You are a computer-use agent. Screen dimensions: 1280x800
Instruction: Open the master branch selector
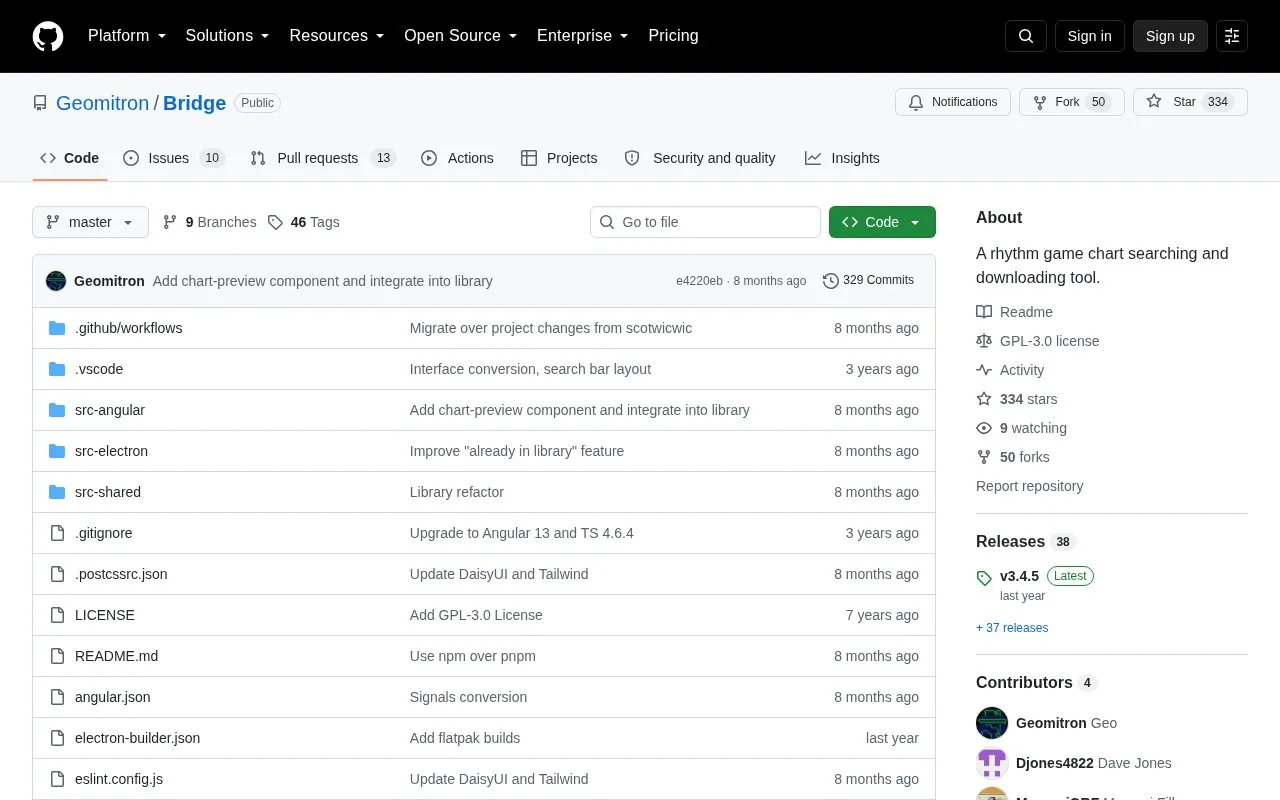click(x=90, y=222)
